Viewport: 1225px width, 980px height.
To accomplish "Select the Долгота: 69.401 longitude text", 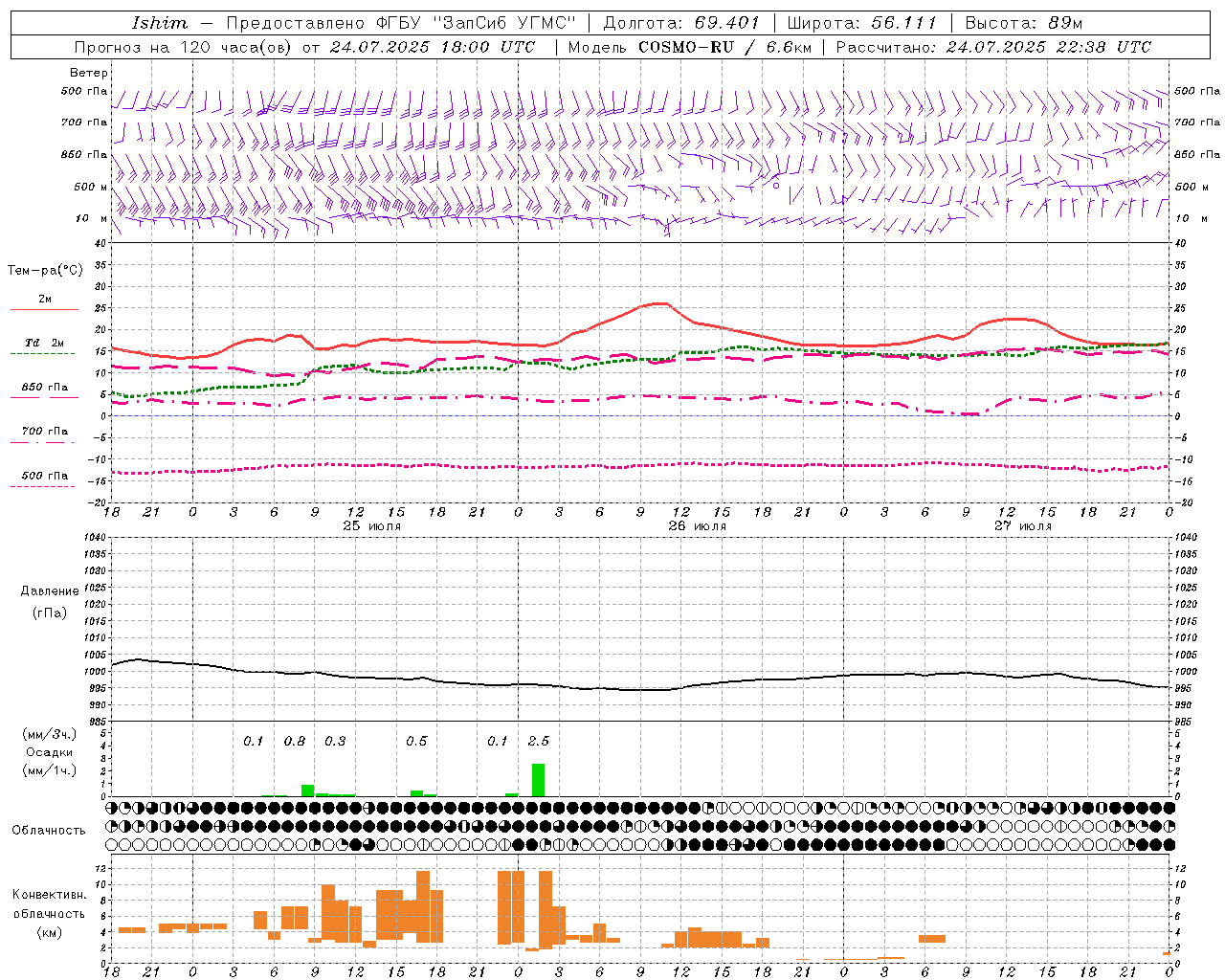I will point(682,23).
